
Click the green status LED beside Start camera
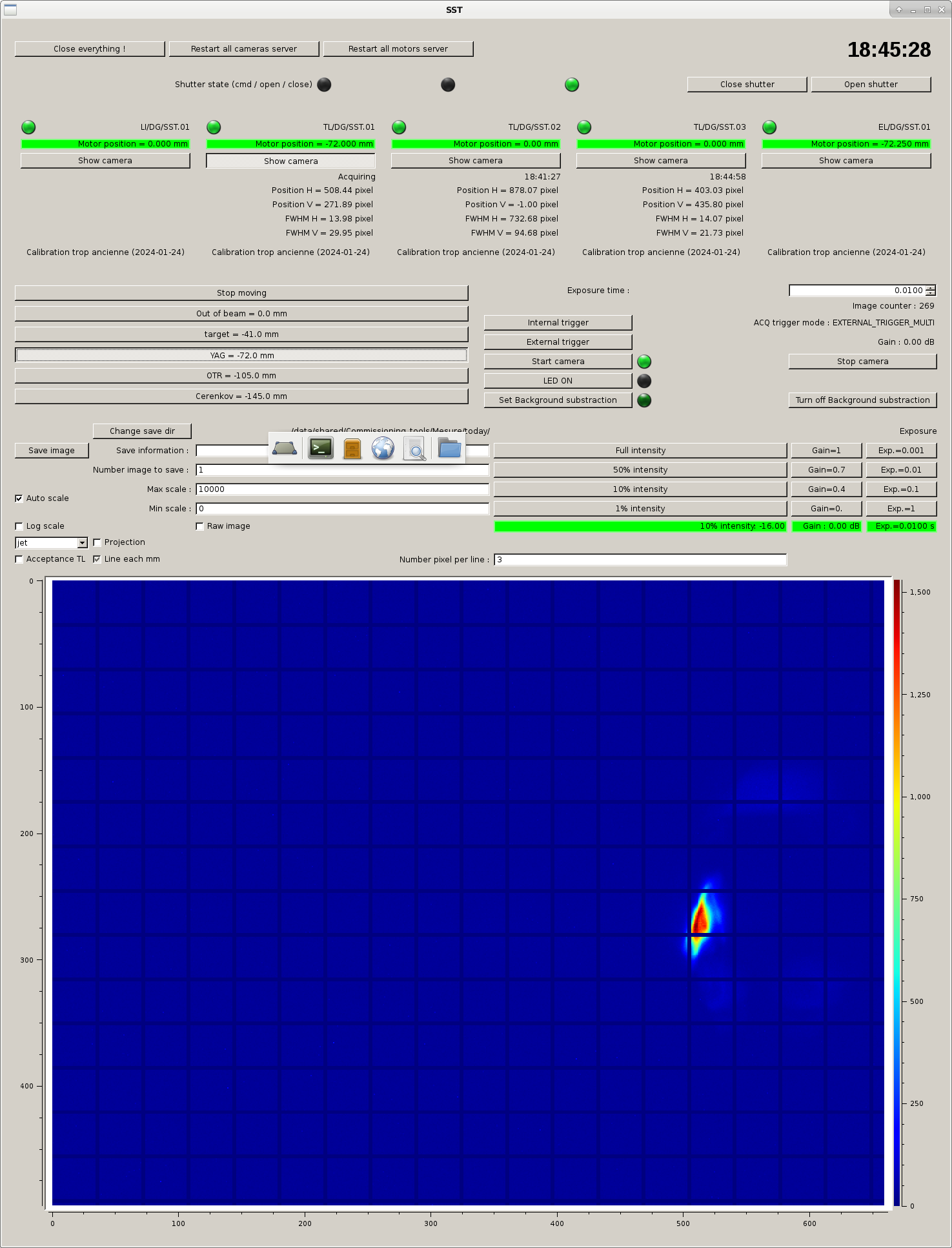pyautogui.click(x=644, y=362)
